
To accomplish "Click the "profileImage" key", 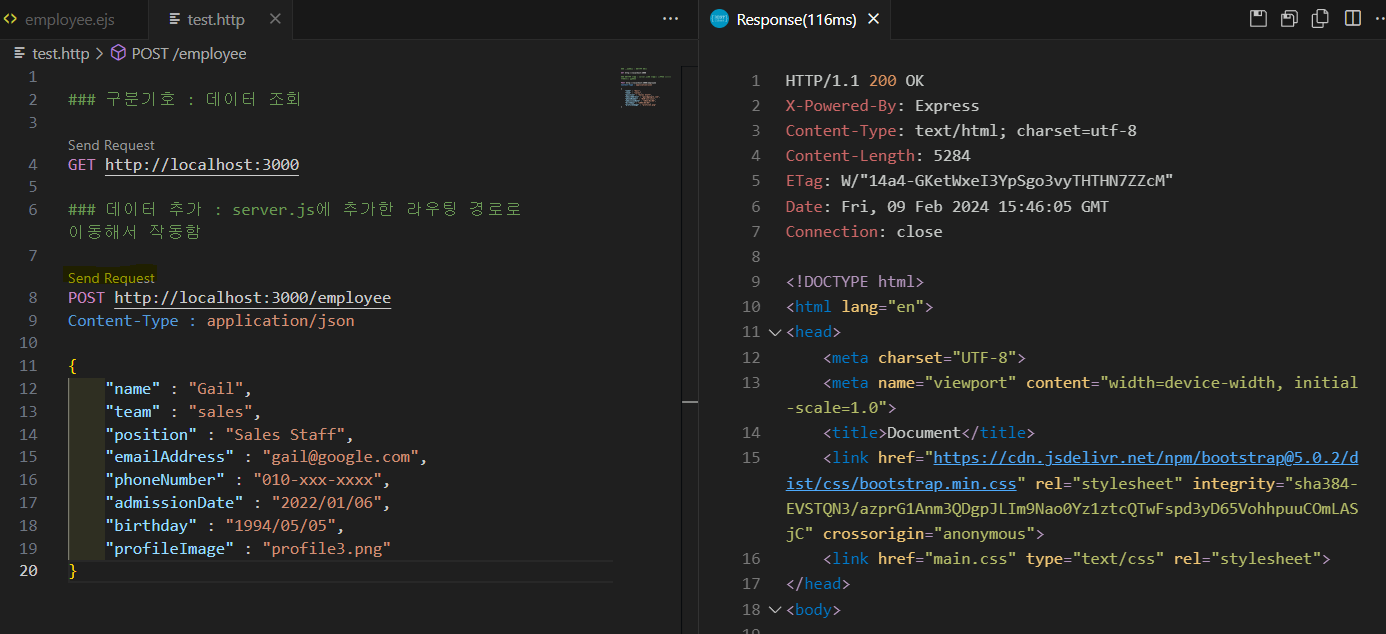I will (170, 548).
